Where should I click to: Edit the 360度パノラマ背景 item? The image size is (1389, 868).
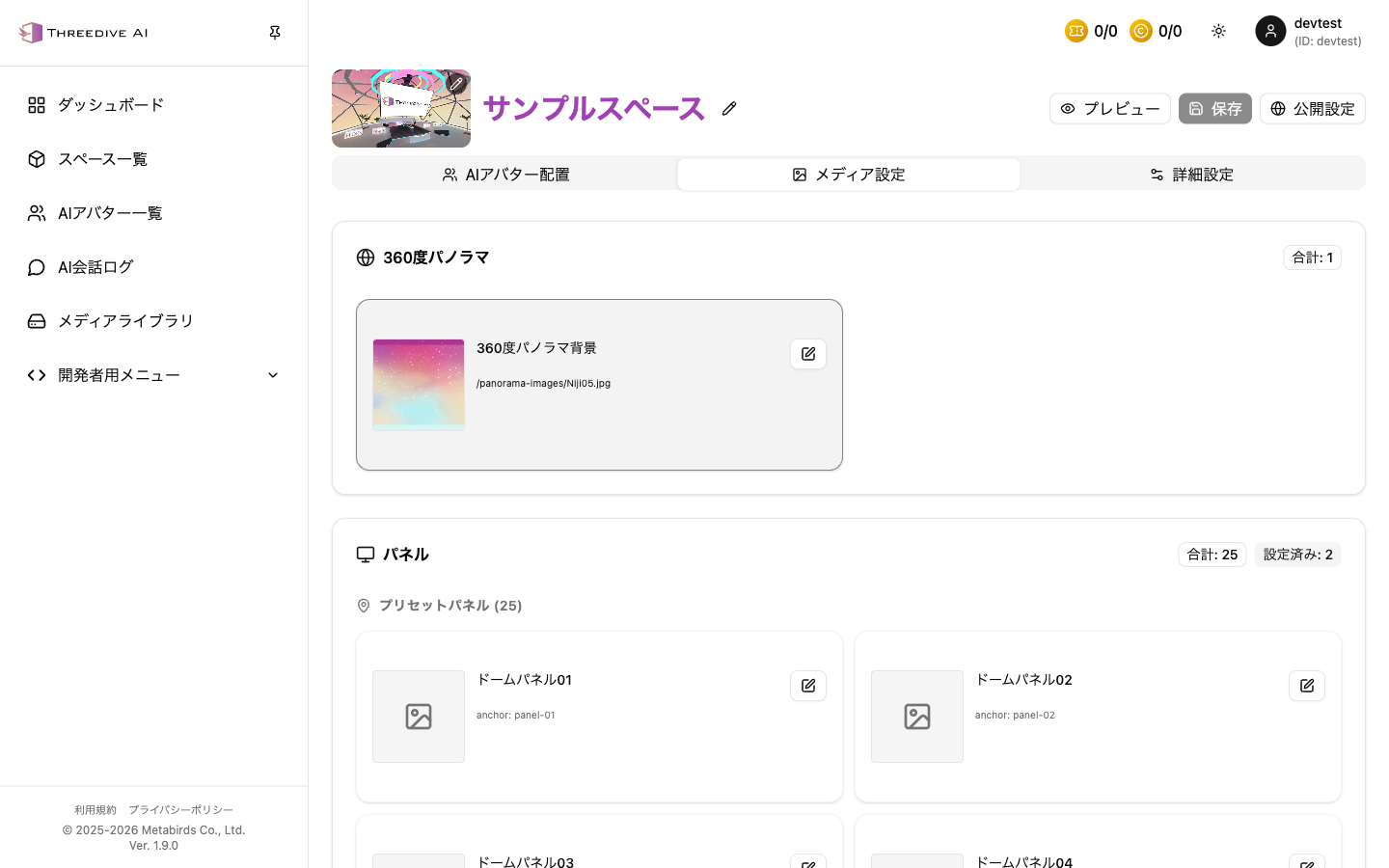[x=808, y=354]
